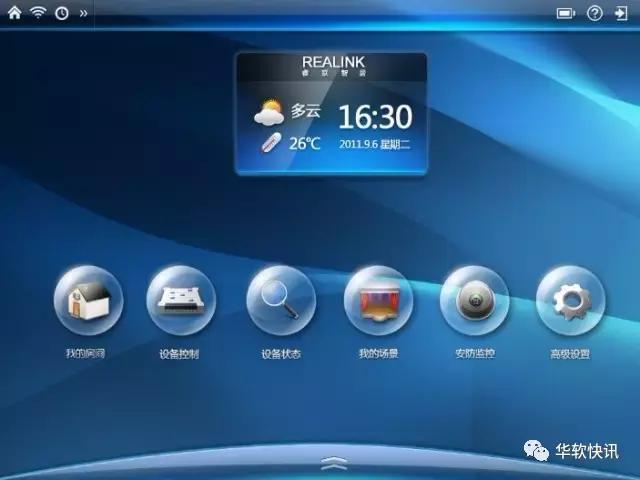Open the Wi-Fi status icon
This screenshot has width=640, height=480.
click(x=38, y=13)
